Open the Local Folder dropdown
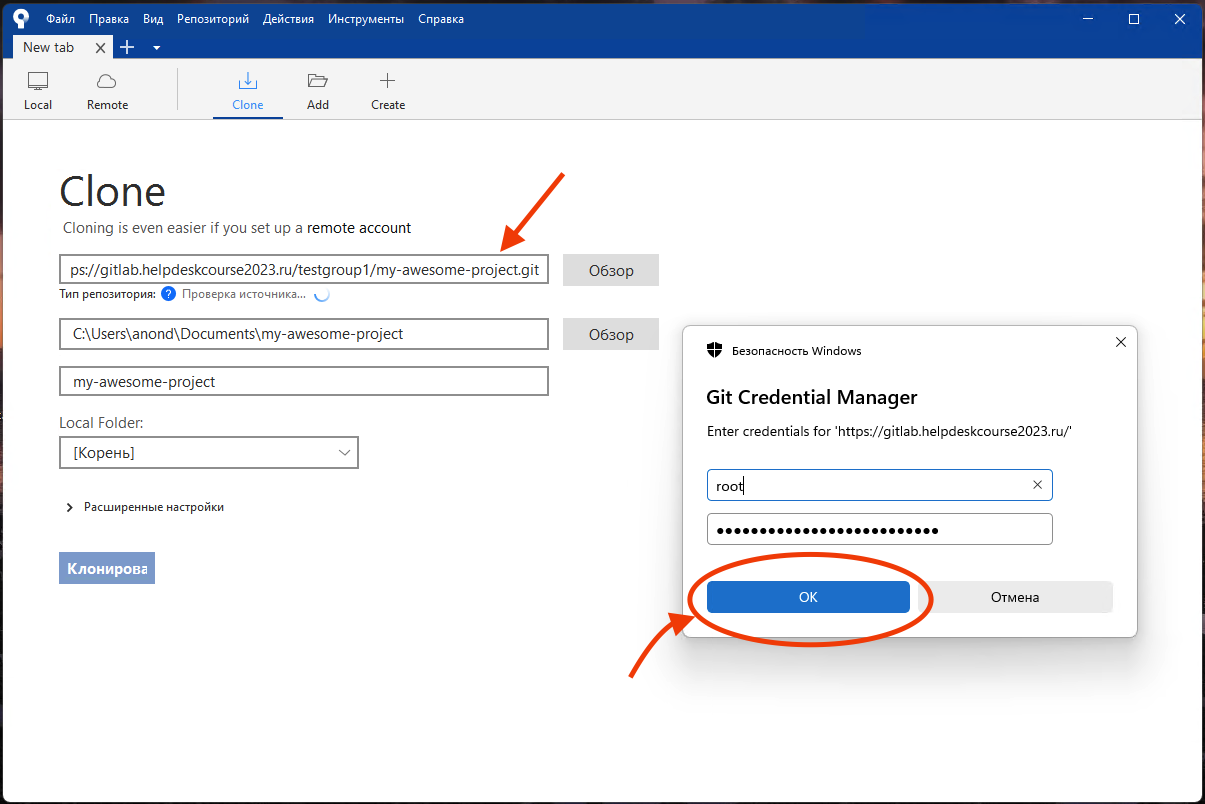The height and width of the screenshot is (804, 1205). pyautogui.click(x=208, y=453)
